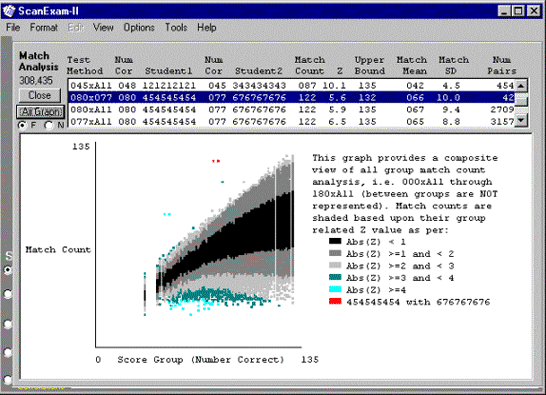Click the list scroll-down arrow
Screen dimensions: 546x395
pos(521,121)
